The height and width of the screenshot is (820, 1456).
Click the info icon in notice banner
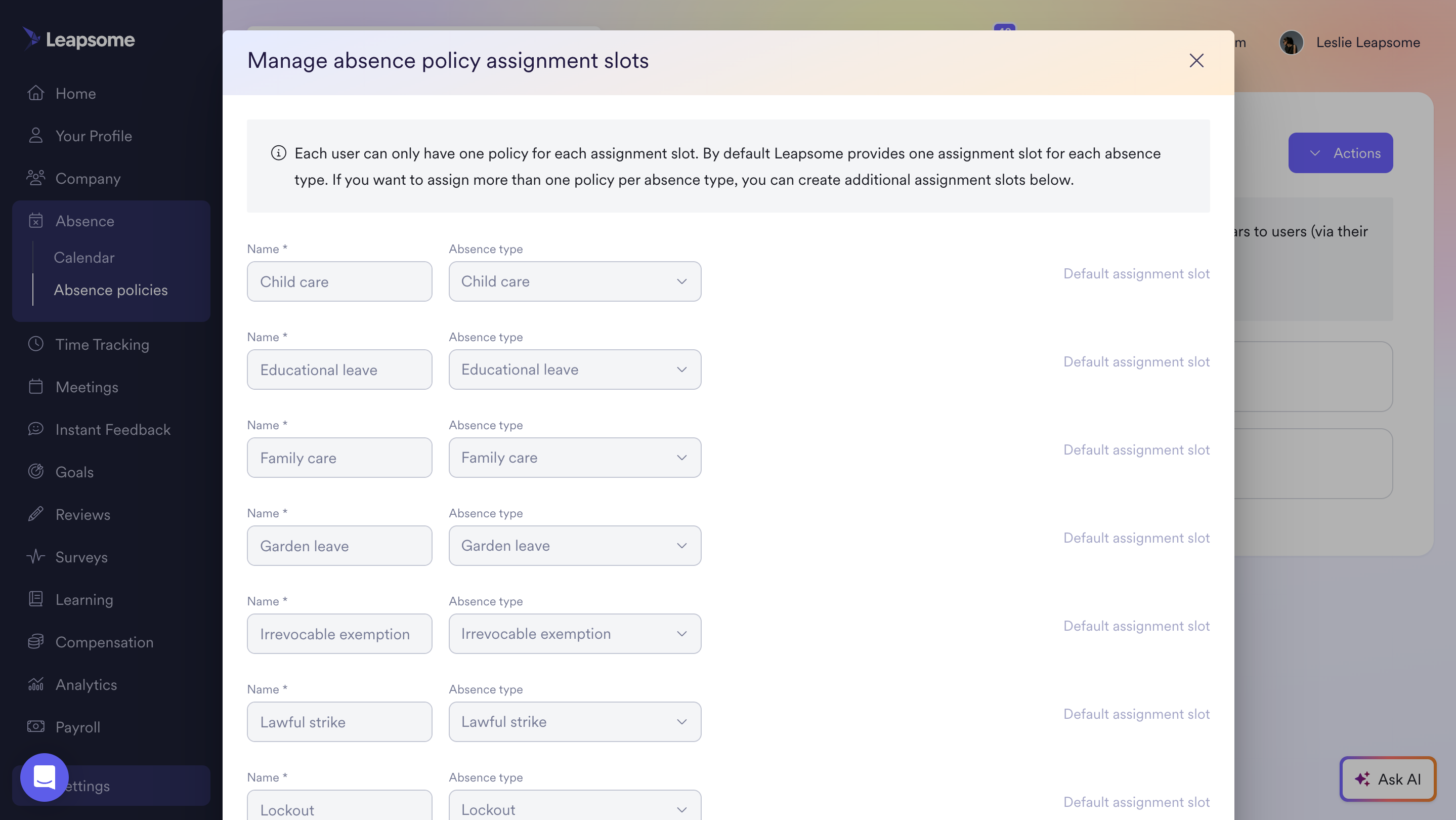point(278,153)
